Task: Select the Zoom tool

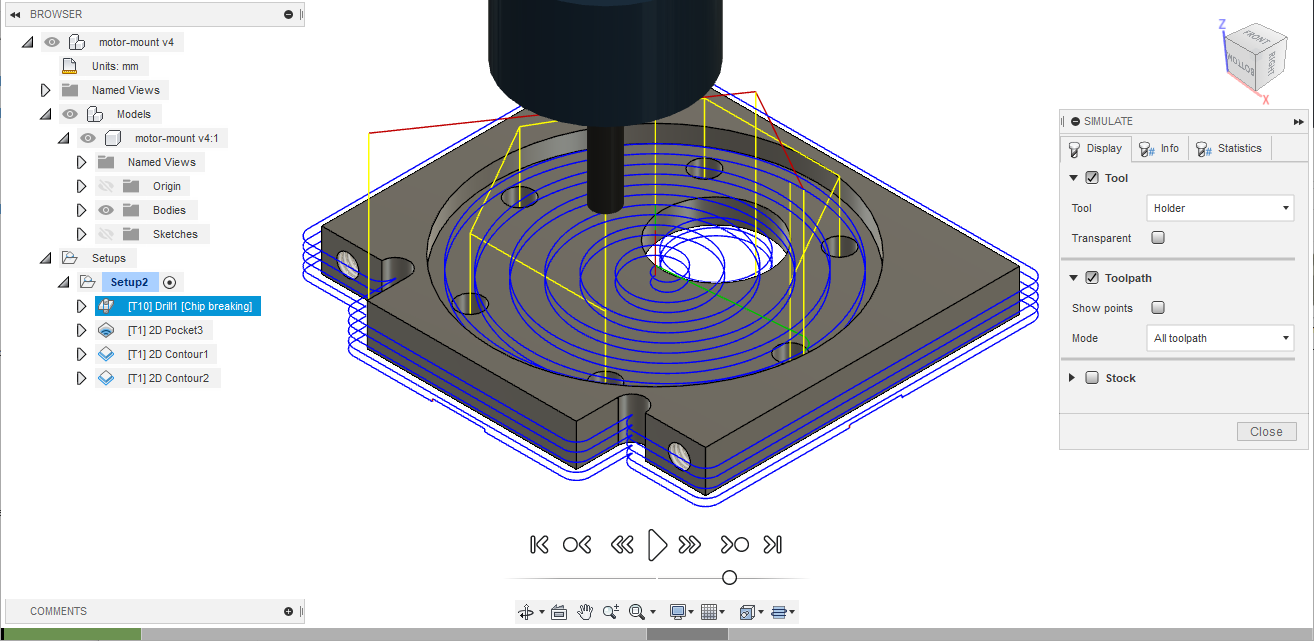Action: (x=611, y=611)
